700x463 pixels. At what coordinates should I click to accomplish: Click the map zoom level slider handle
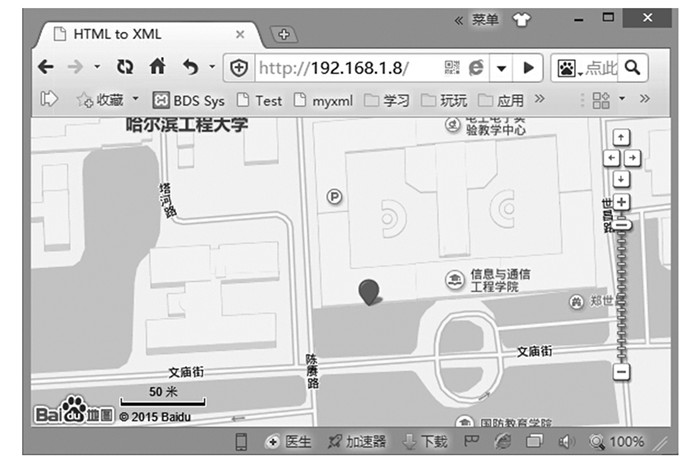(621, 227)
